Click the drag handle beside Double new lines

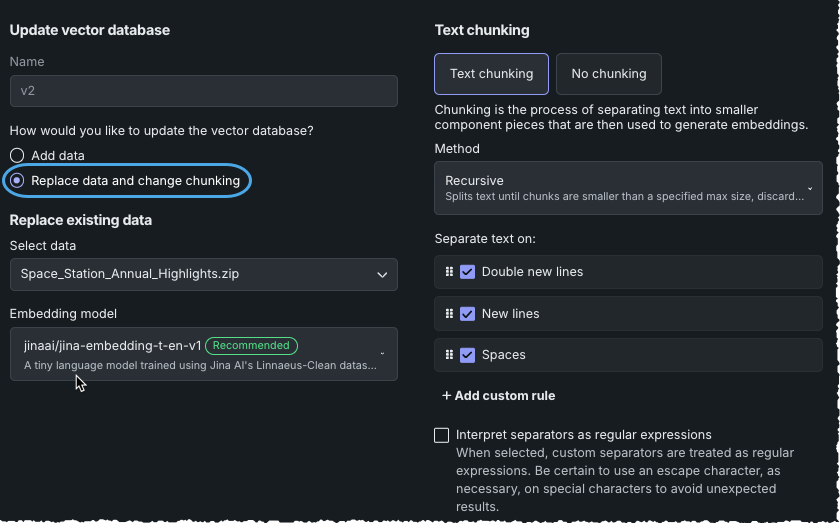point(449,272)
